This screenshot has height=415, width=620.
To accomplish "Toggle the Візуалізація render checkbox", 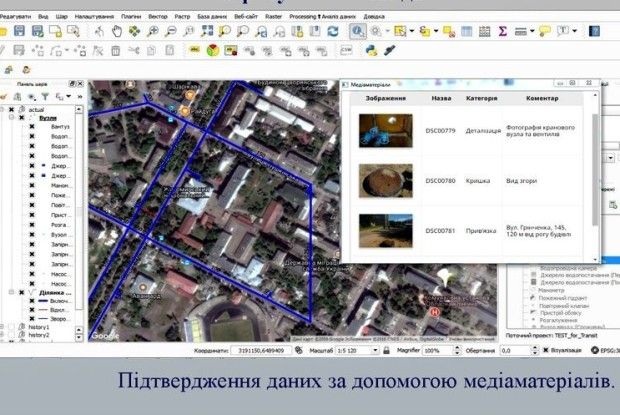I will 546,350.
